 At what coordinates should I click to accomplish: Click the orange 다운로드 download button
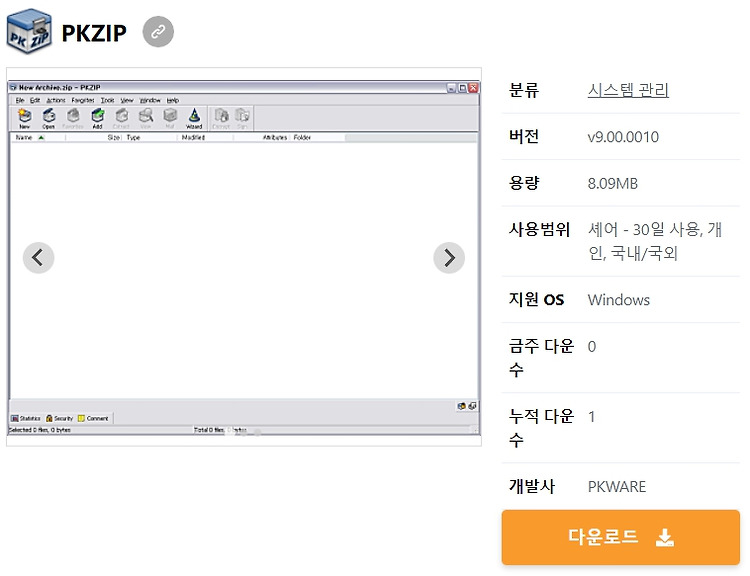620,537
